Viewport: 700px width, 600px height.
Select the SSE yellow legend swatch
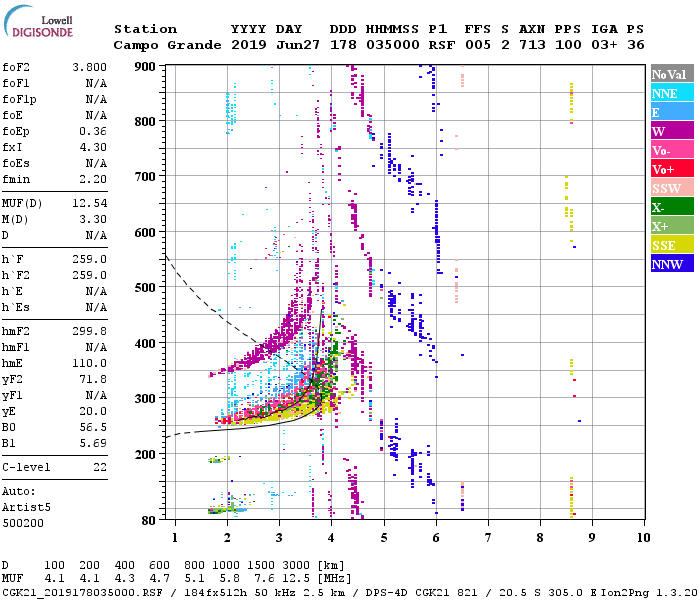pyautogui.click(x=672, y=245)
